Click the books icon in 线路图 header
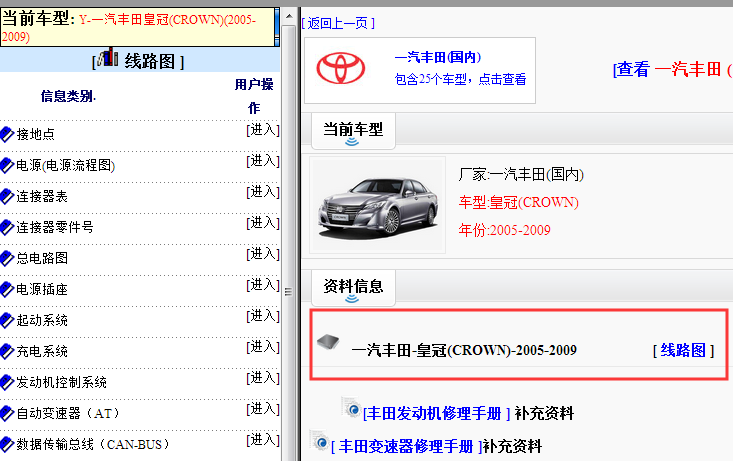Screen dimensions: 733x461 tap(108, 57)
